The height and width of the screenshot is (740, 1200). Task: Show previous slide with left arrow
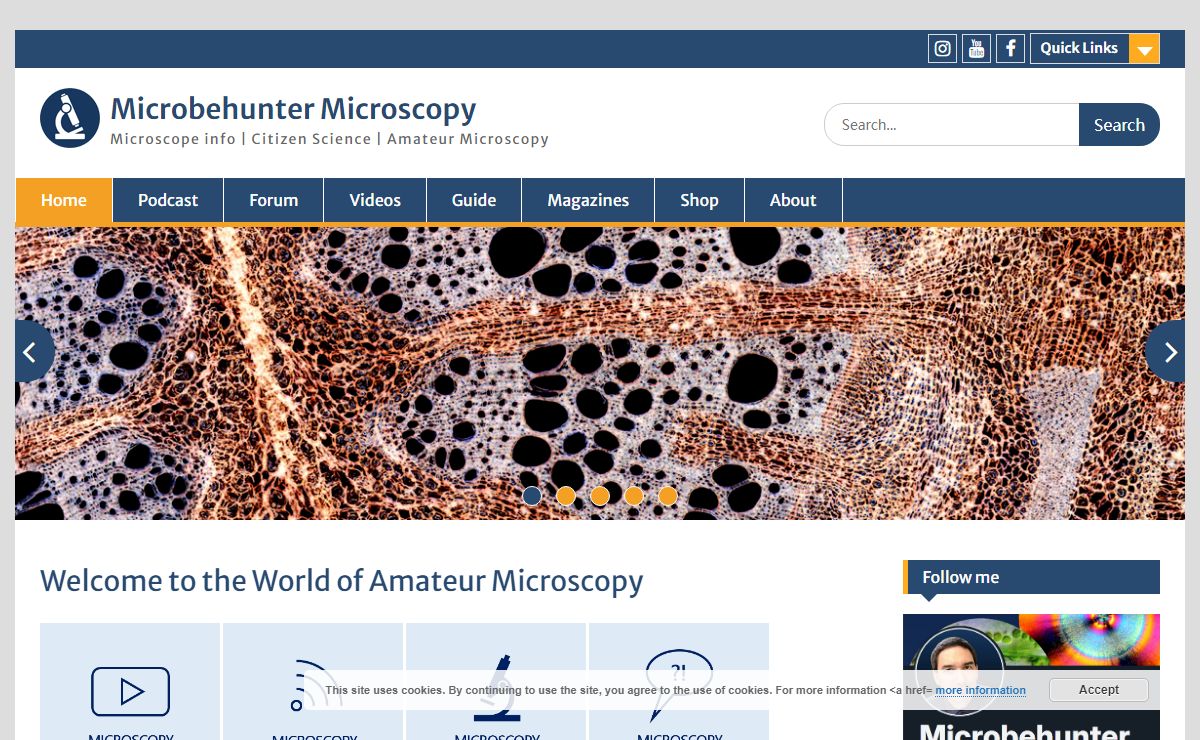(33, 351)
